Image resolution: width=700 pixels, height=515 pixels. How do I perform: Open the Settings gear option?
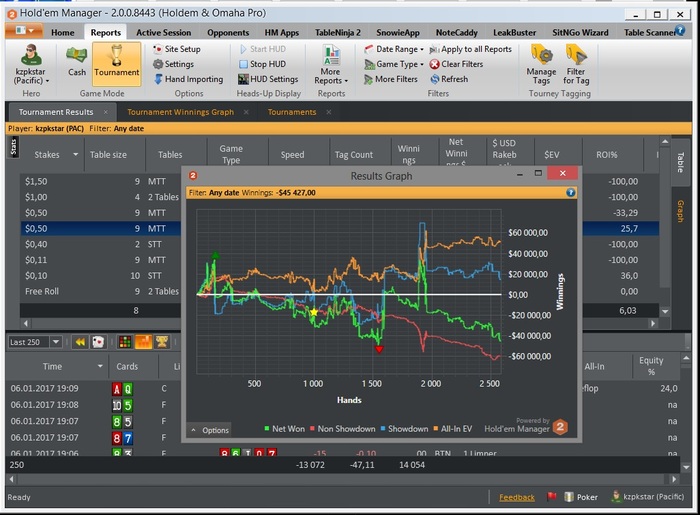(x=173, y=64)
